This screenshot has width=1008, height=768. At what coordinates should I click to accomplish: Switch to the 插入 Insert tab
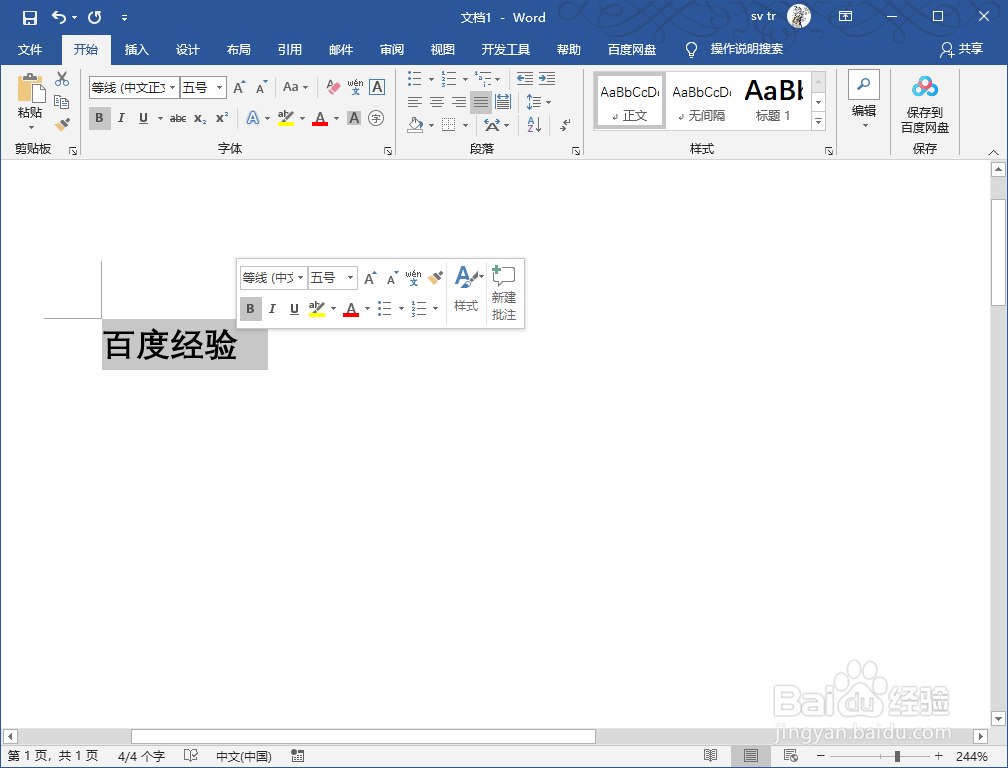point(136,49)
